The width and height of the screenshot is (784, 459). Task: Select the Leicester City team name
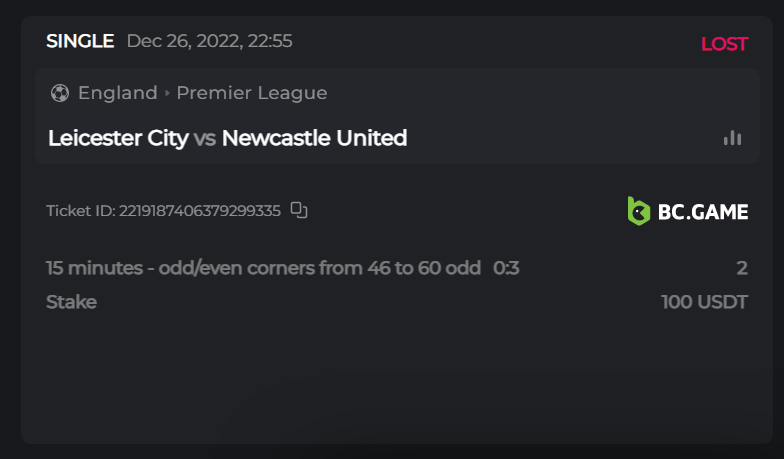[118, 138]
